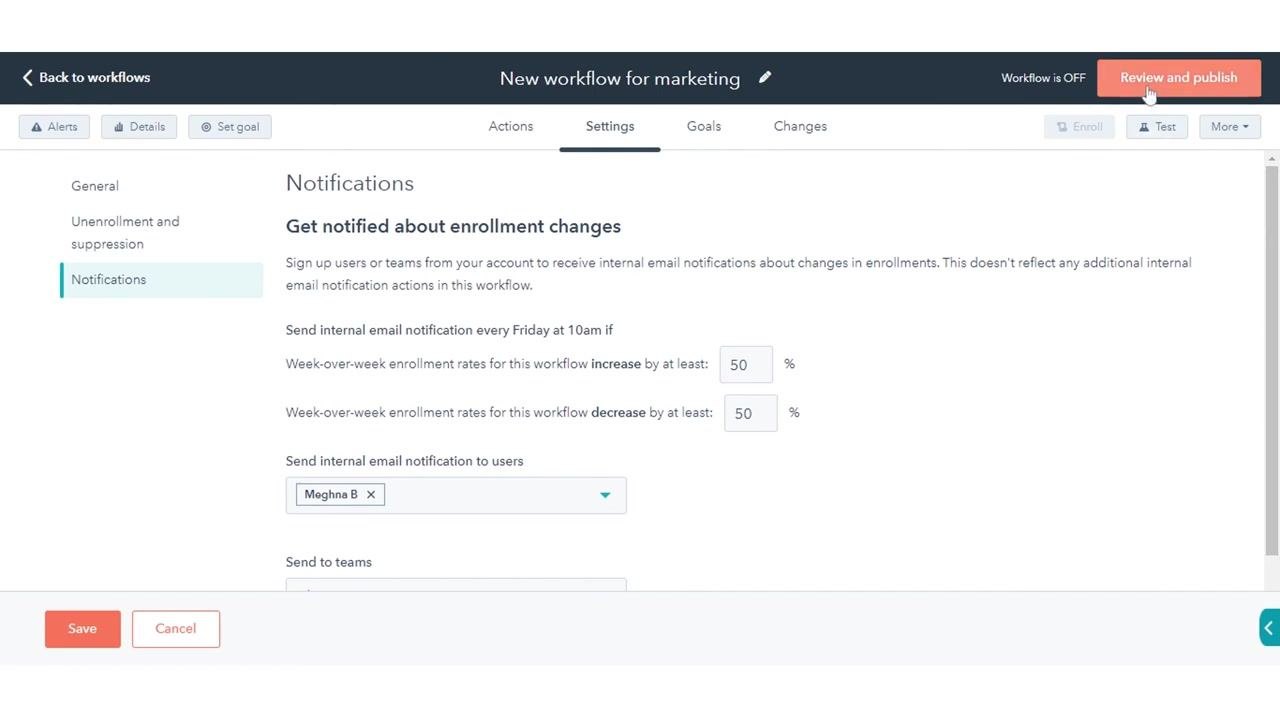Click the Test button

coord(1157,127)
